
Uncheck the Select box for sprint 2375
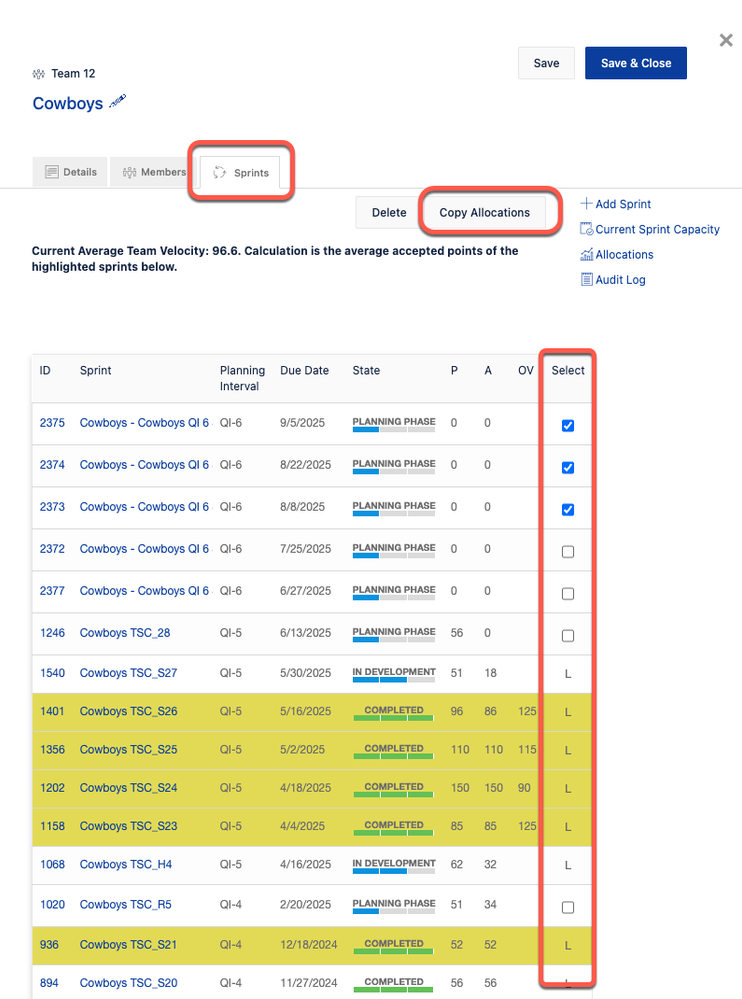568,426
